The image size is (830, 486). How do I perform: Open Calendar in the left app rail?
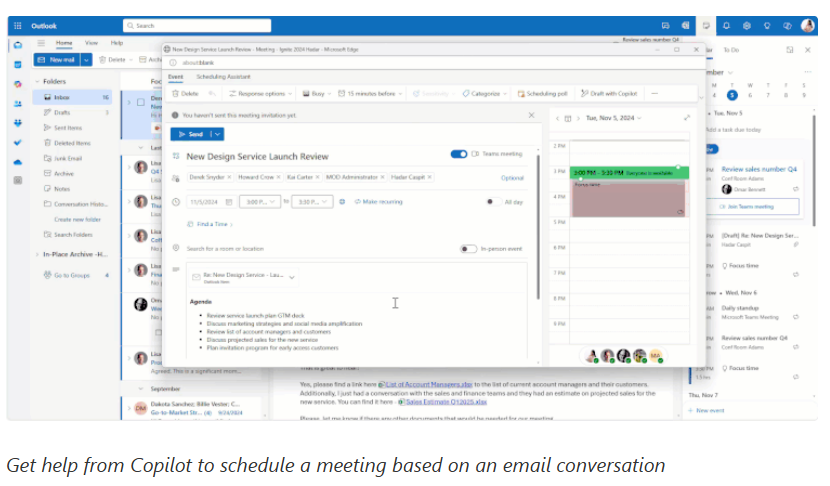[17, 65]
